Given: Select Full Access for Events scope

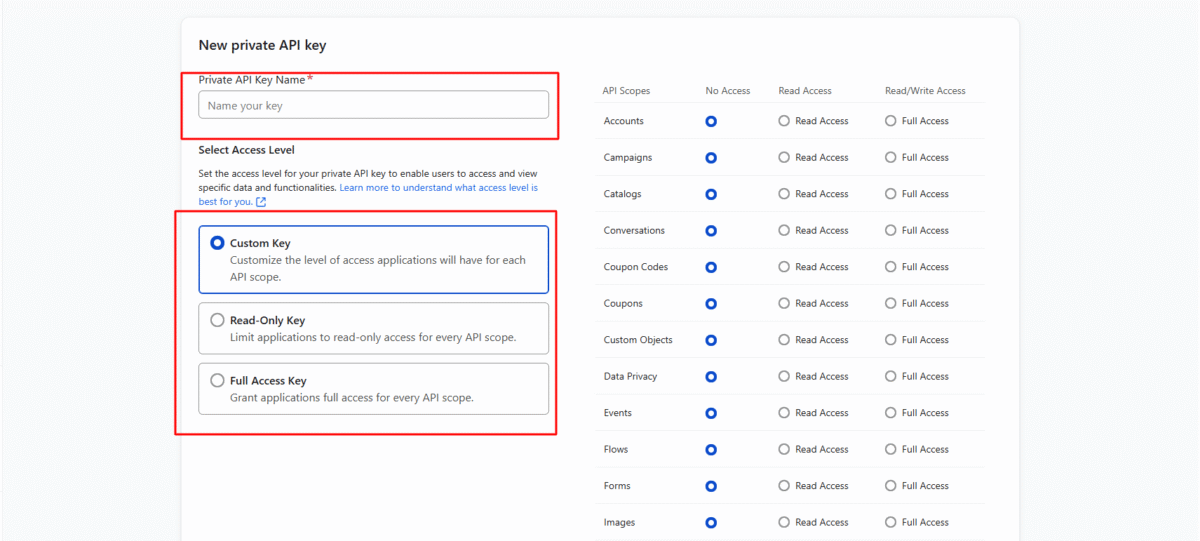Looking at the screenshot, I should (x=891, y=413).
